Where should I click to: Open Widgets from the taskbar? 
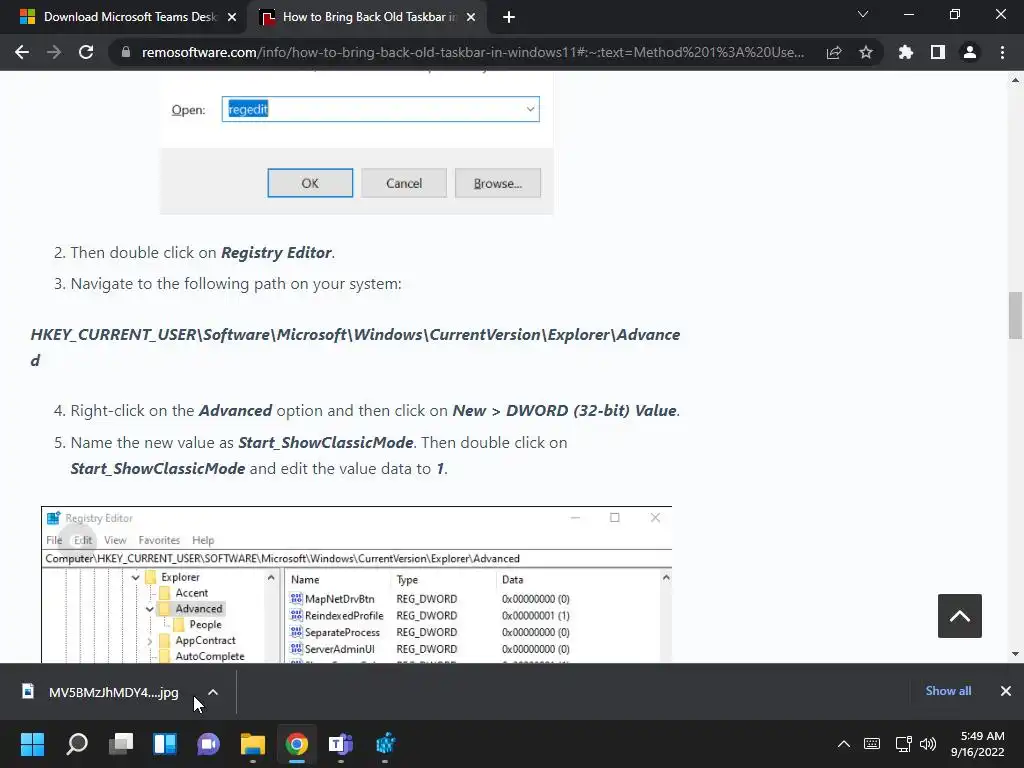165,744
